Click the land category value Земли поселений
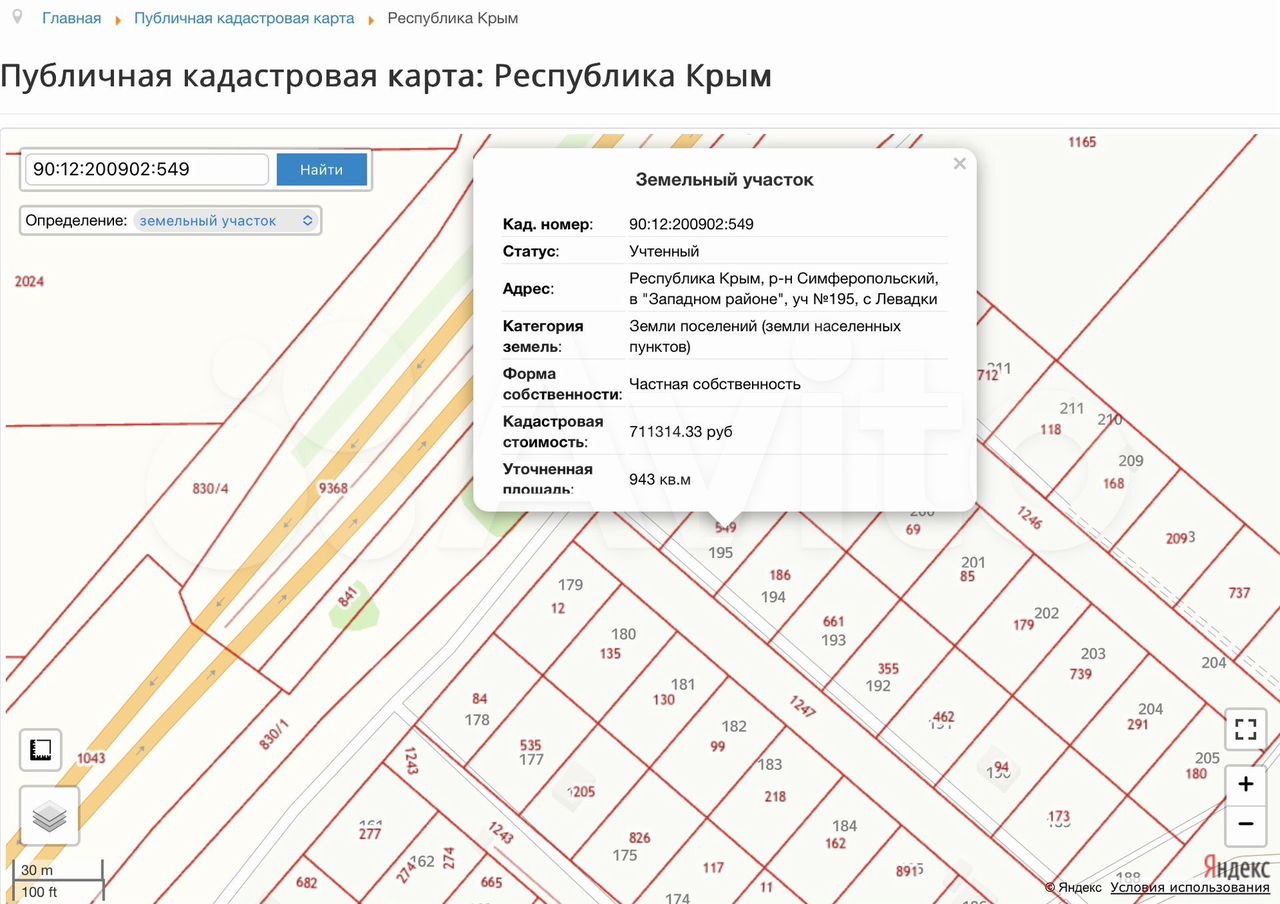Viewport: 1280px width, 904px height. tap(765, 336)
